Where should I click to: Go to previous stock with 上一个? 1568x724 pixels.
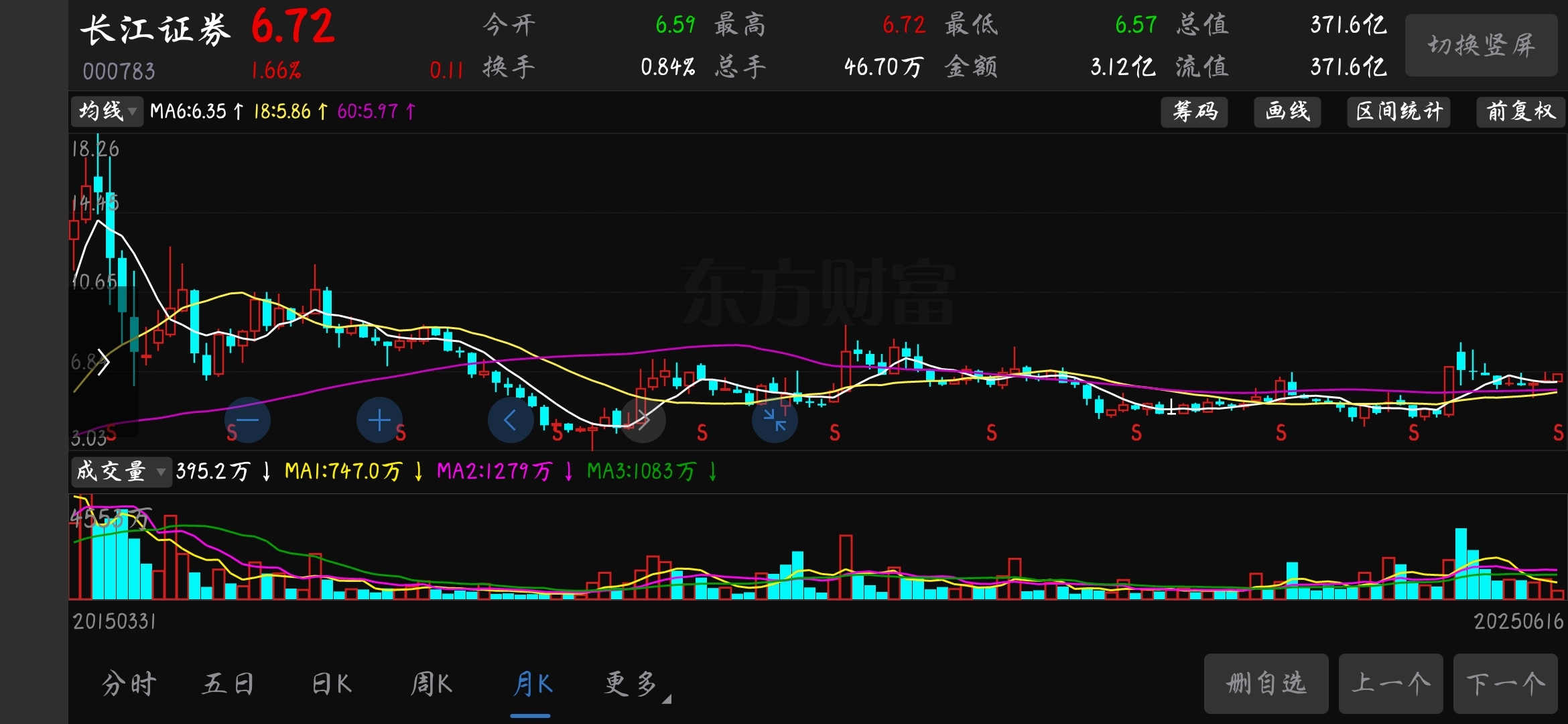[x=1391, y=684]
